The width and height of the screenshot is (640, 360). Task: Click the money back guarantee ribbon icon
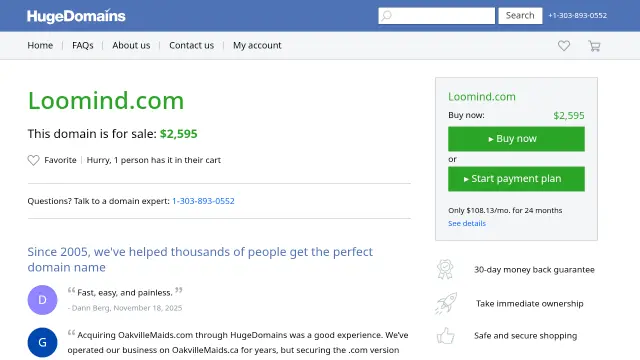point(445,269)
